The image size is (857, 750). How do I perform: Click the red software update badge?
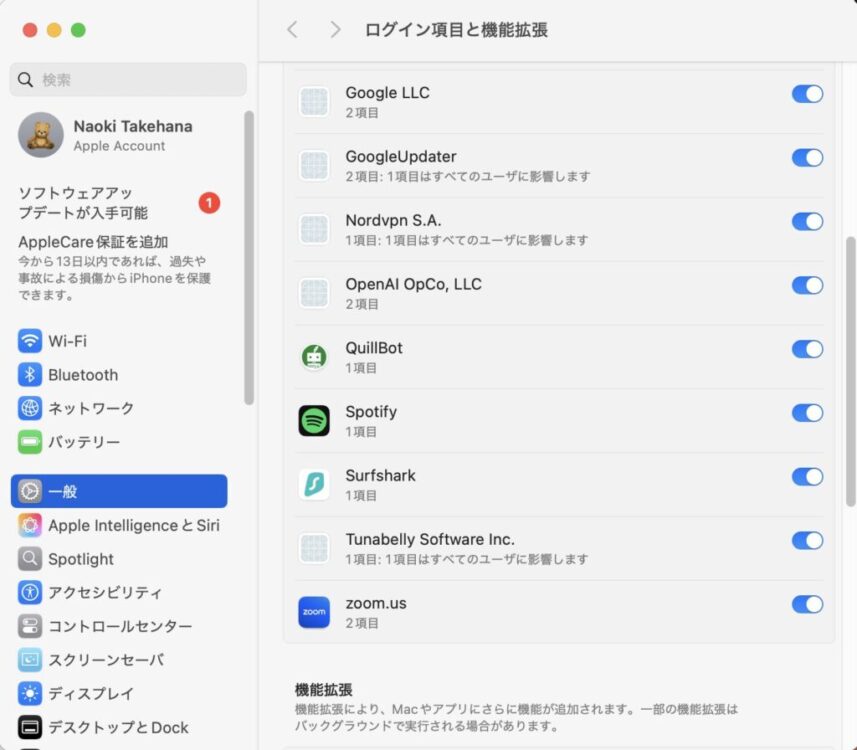point(209,203)
